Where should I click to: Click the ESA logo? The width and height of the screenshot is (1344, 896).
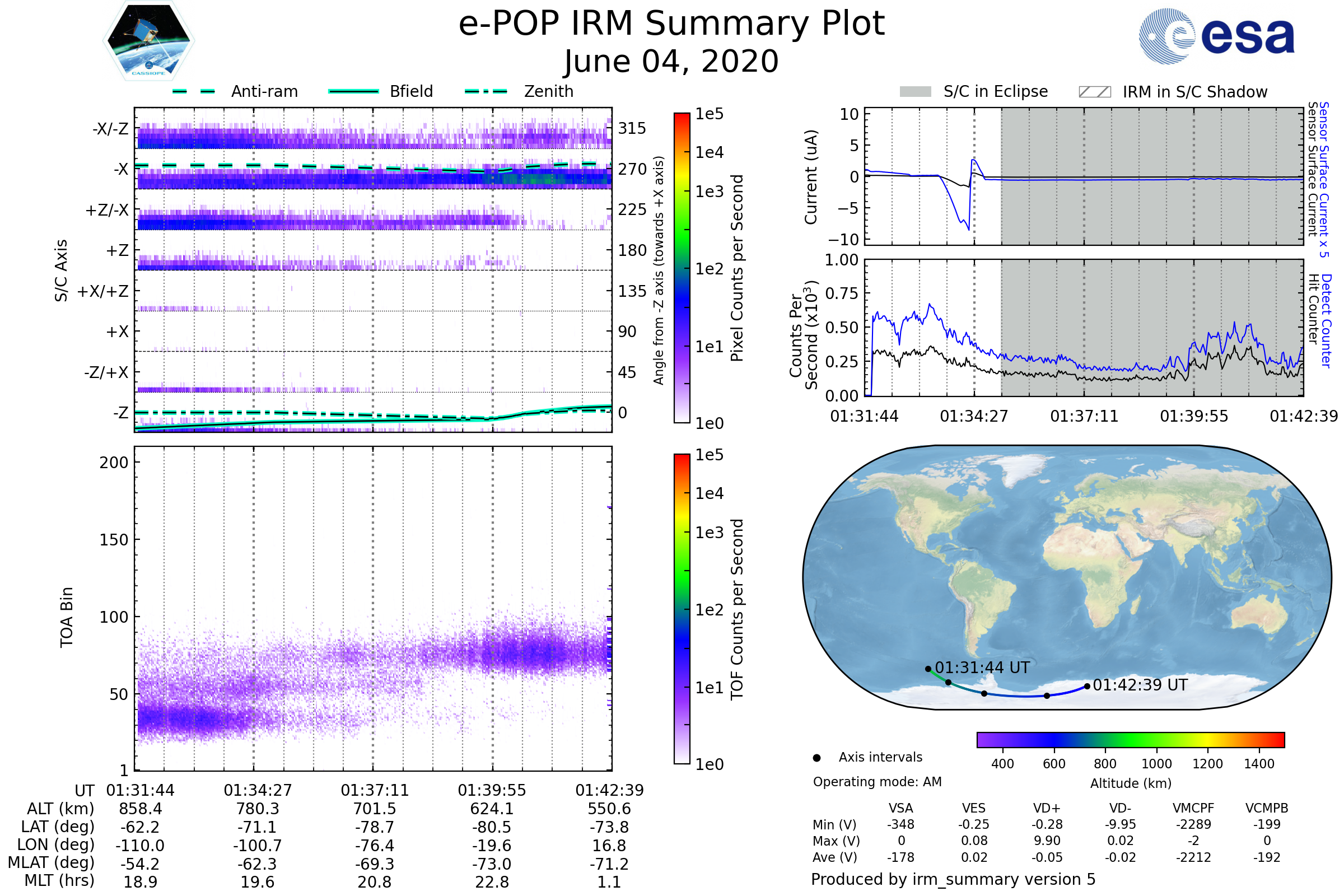[x=1216, y=36]
